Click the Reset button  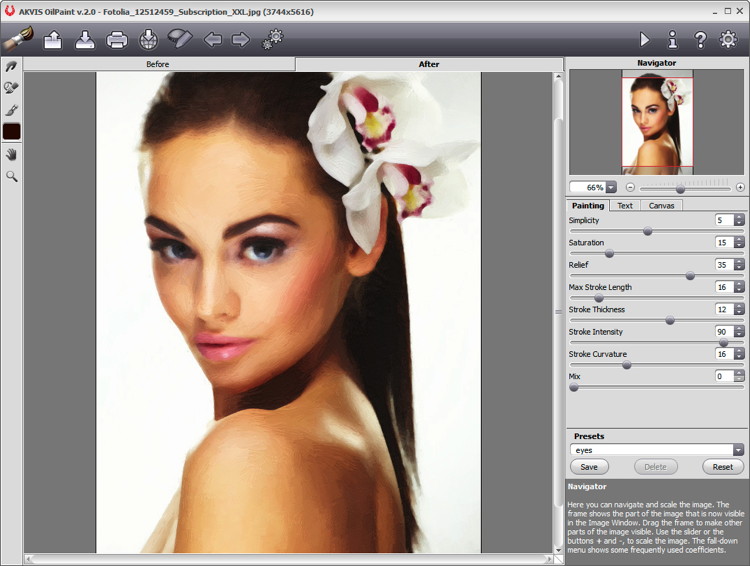coord(722,467)
